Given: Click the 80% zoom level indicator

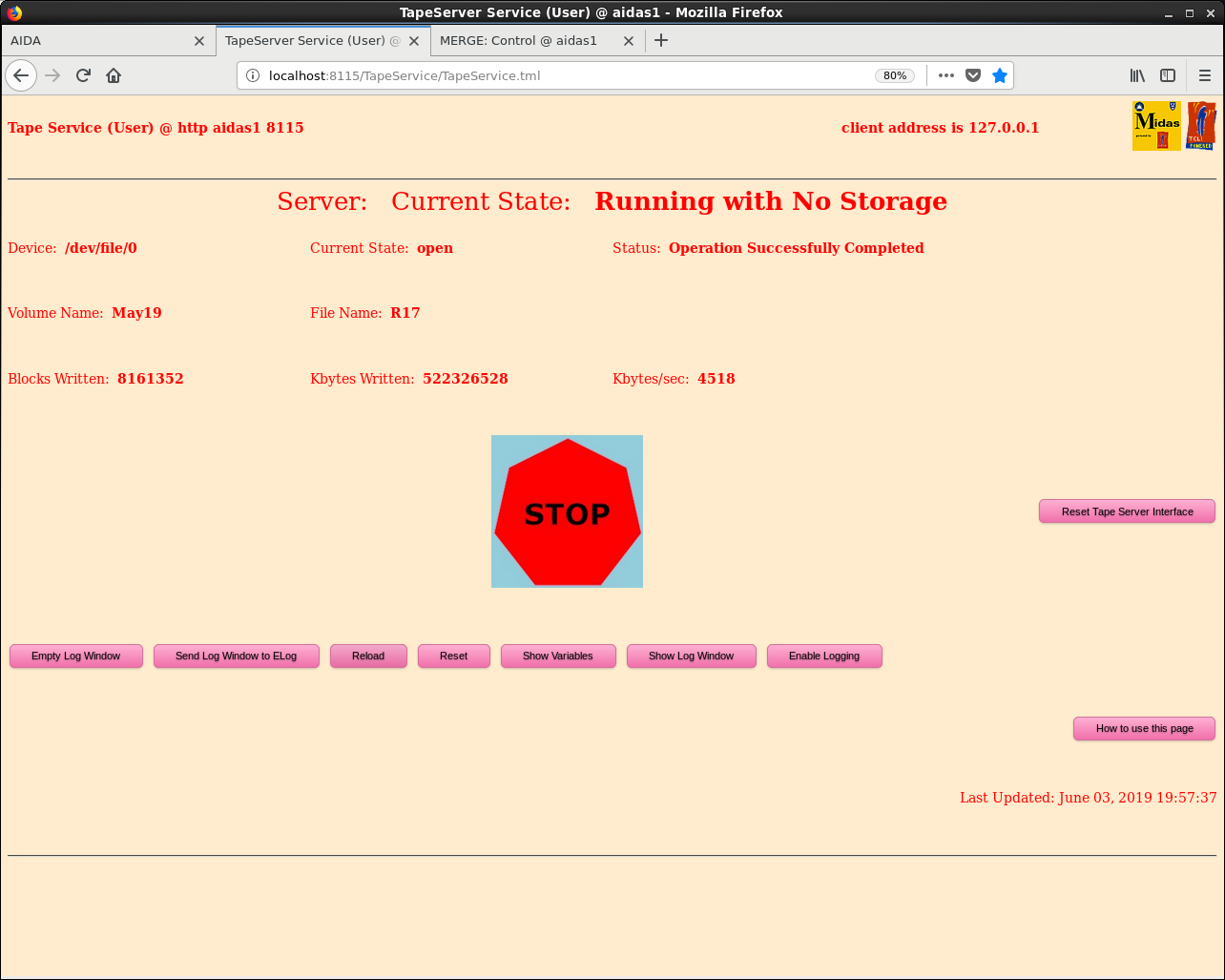Looking at the screenshot, I should click(x=894, y=75).
